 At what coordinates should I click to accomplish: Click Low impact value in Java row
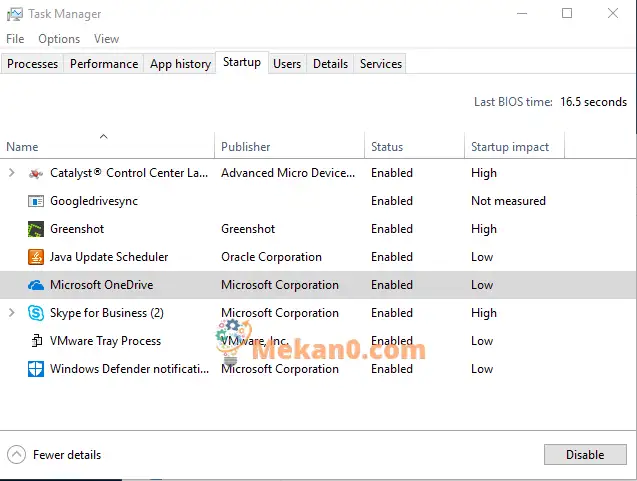pos(482,257)
